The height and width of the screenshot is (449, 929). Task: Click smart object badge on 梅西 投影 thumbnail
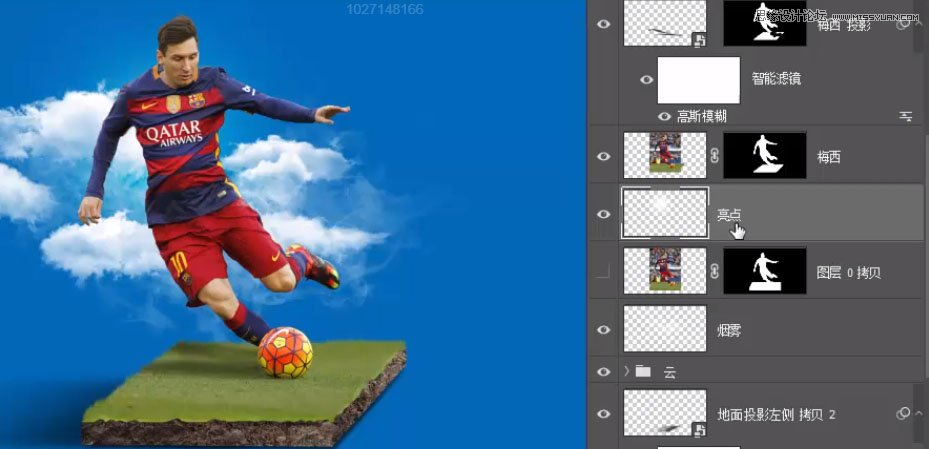click(x=700, y=40)
